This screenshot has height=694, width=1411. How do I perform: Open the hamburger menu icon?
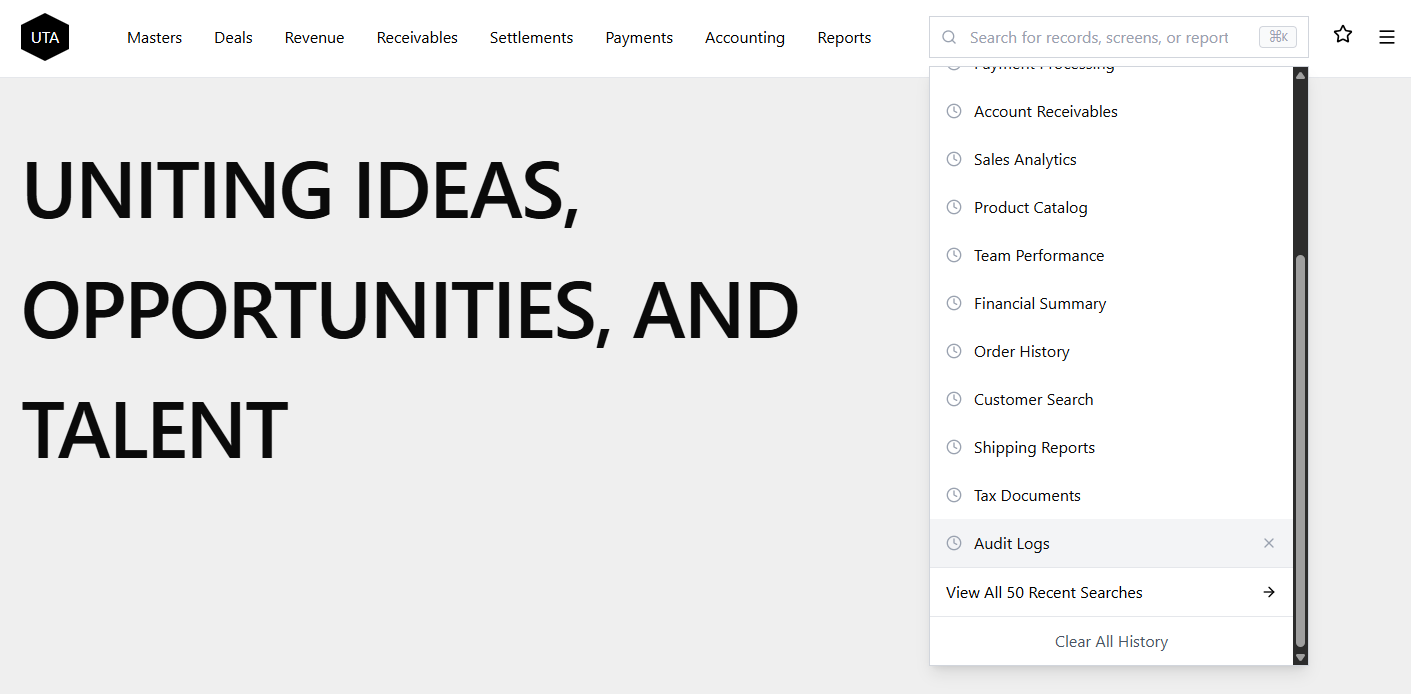tap(1386, 37)
